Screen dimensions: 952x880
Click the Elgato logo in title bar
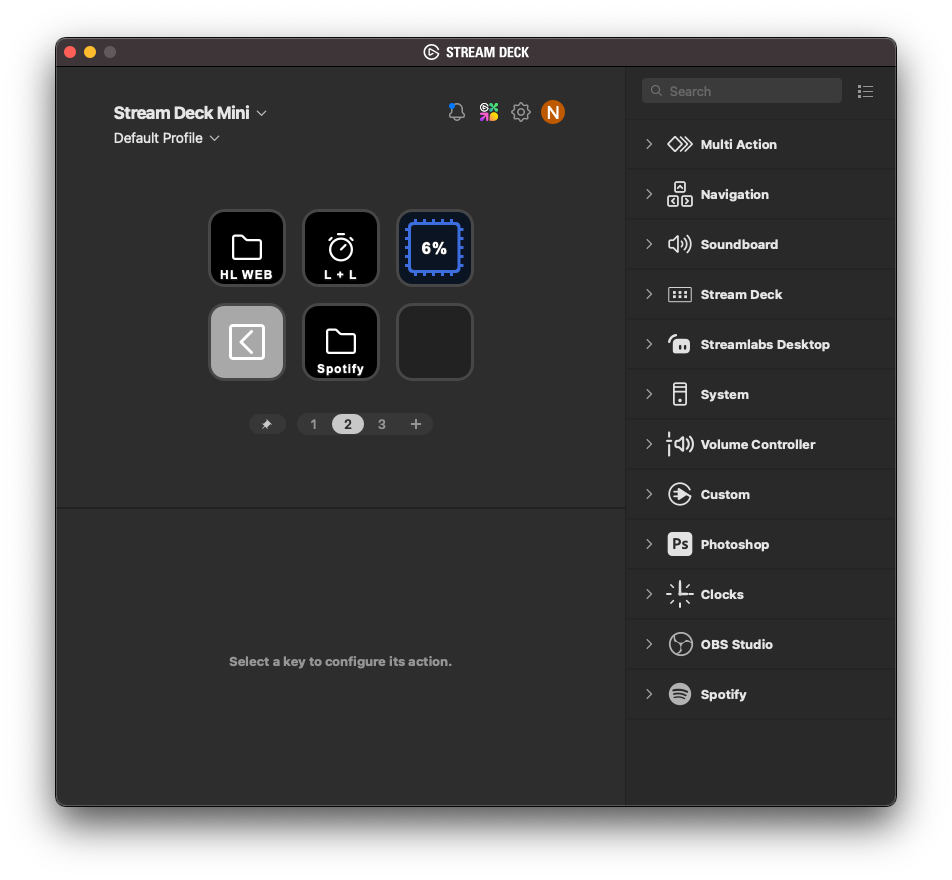431,52
